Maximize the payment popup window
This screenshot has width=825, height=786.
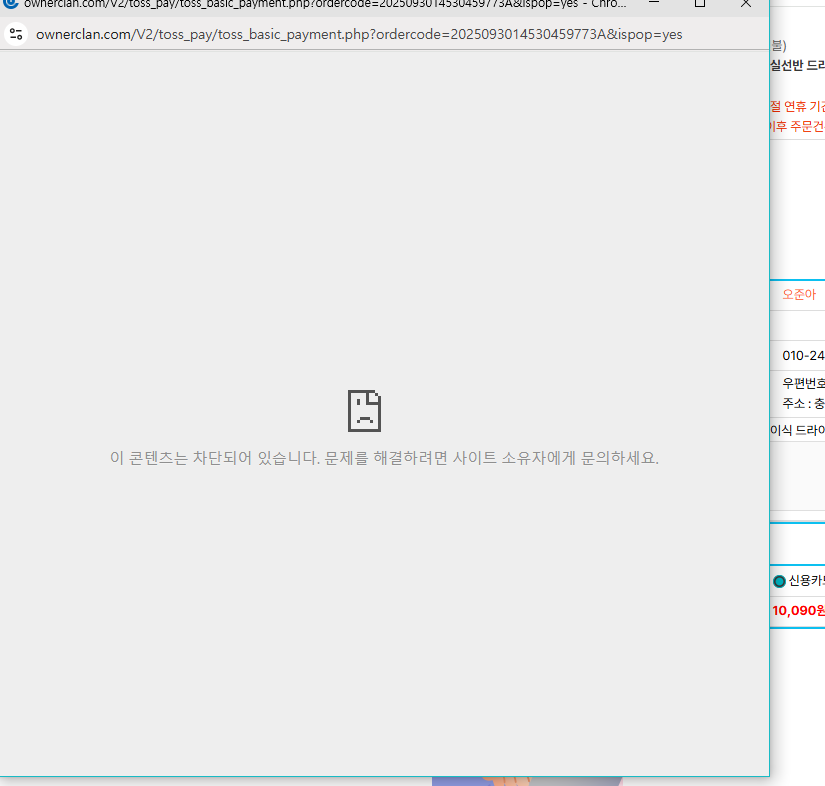point(700,3)
